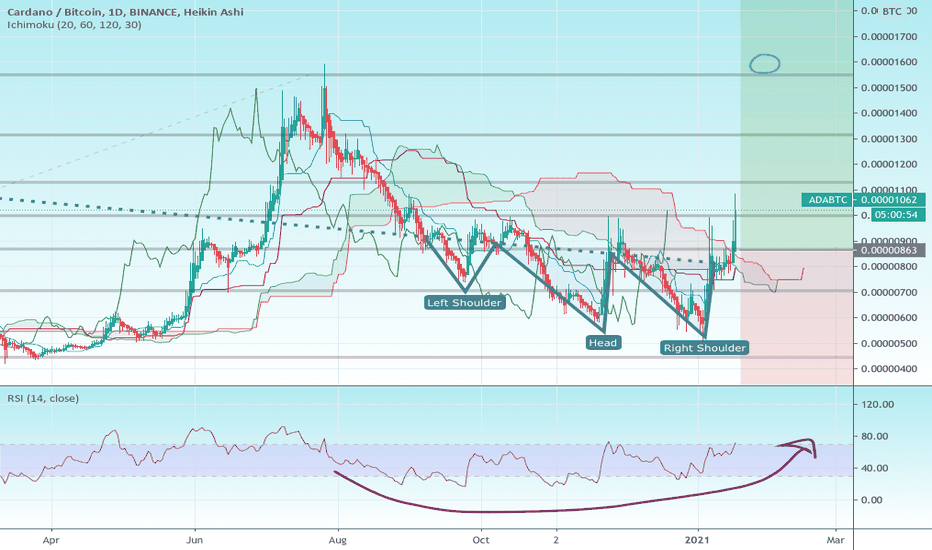Image resolution: width=932 pixels, height=550 pixels.
Task: Click 0.00001200 on the price axis
Action: 889,164
